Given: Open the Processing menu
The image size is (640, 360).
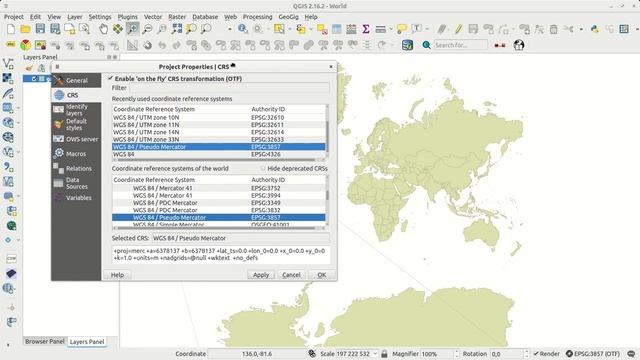Looking at the screenshot, I should [x=257, y=17].
